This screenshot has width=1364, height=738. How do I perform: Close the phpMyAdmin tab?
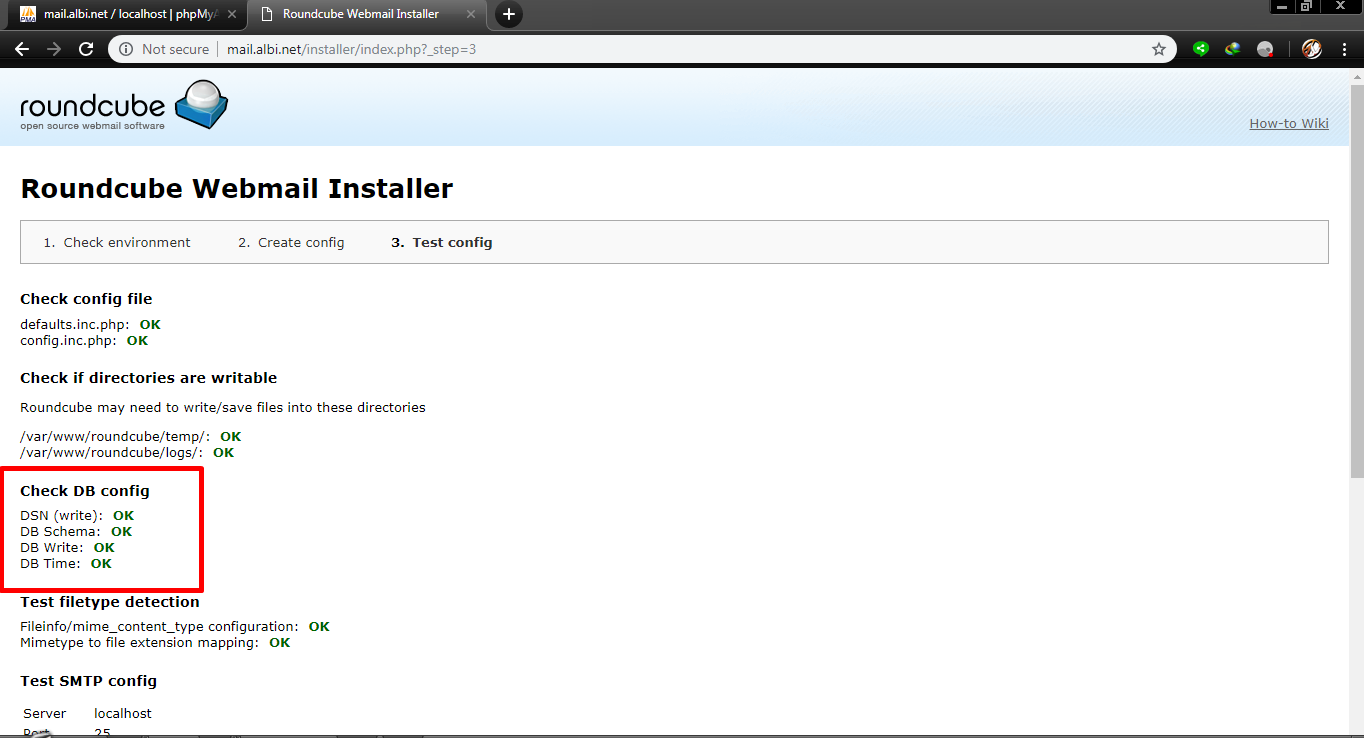click(x=230, y=14)
